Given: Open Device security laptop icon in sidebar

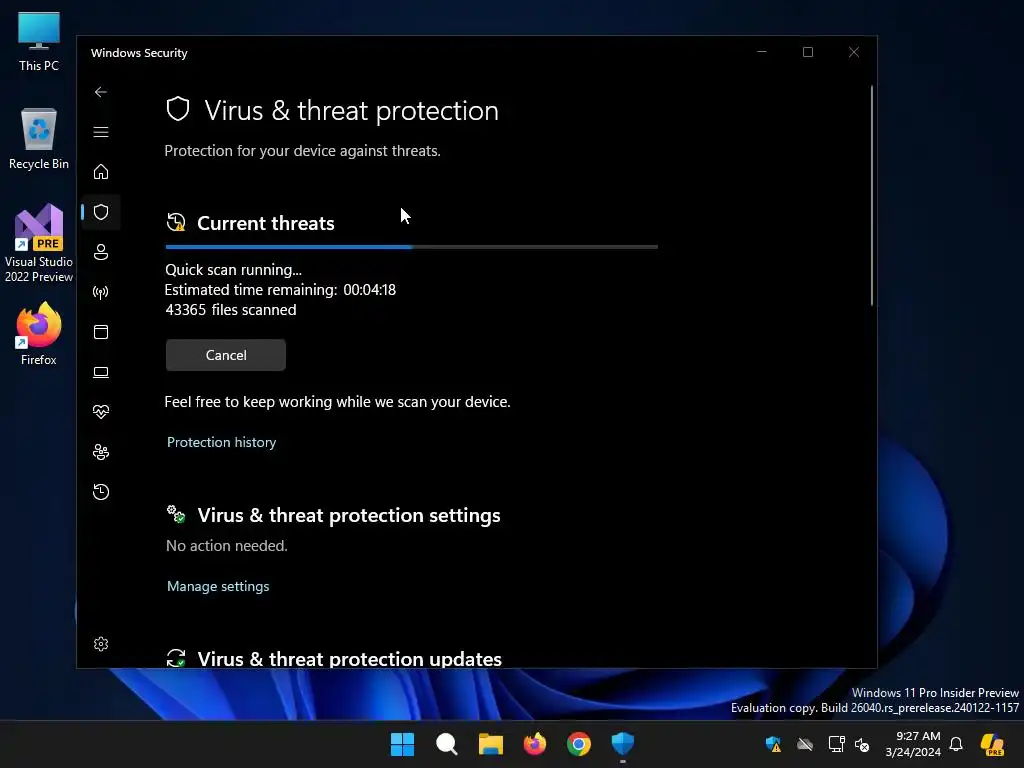Looking at the screenshot, I should (x=101, y=372).
